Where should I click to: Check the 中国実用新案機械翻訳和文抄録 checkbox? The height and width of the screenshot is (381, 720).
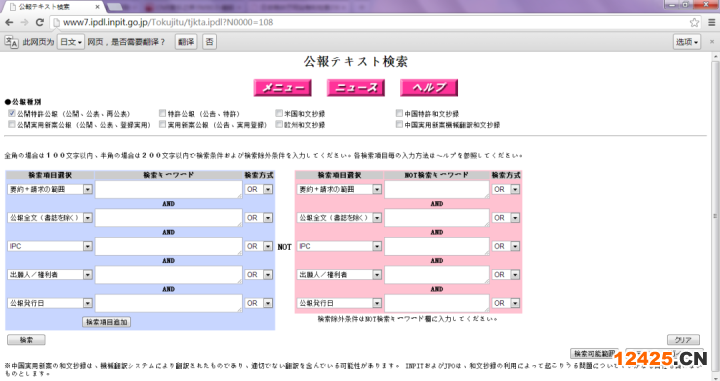pyautogui.click(x=399, y=124)
